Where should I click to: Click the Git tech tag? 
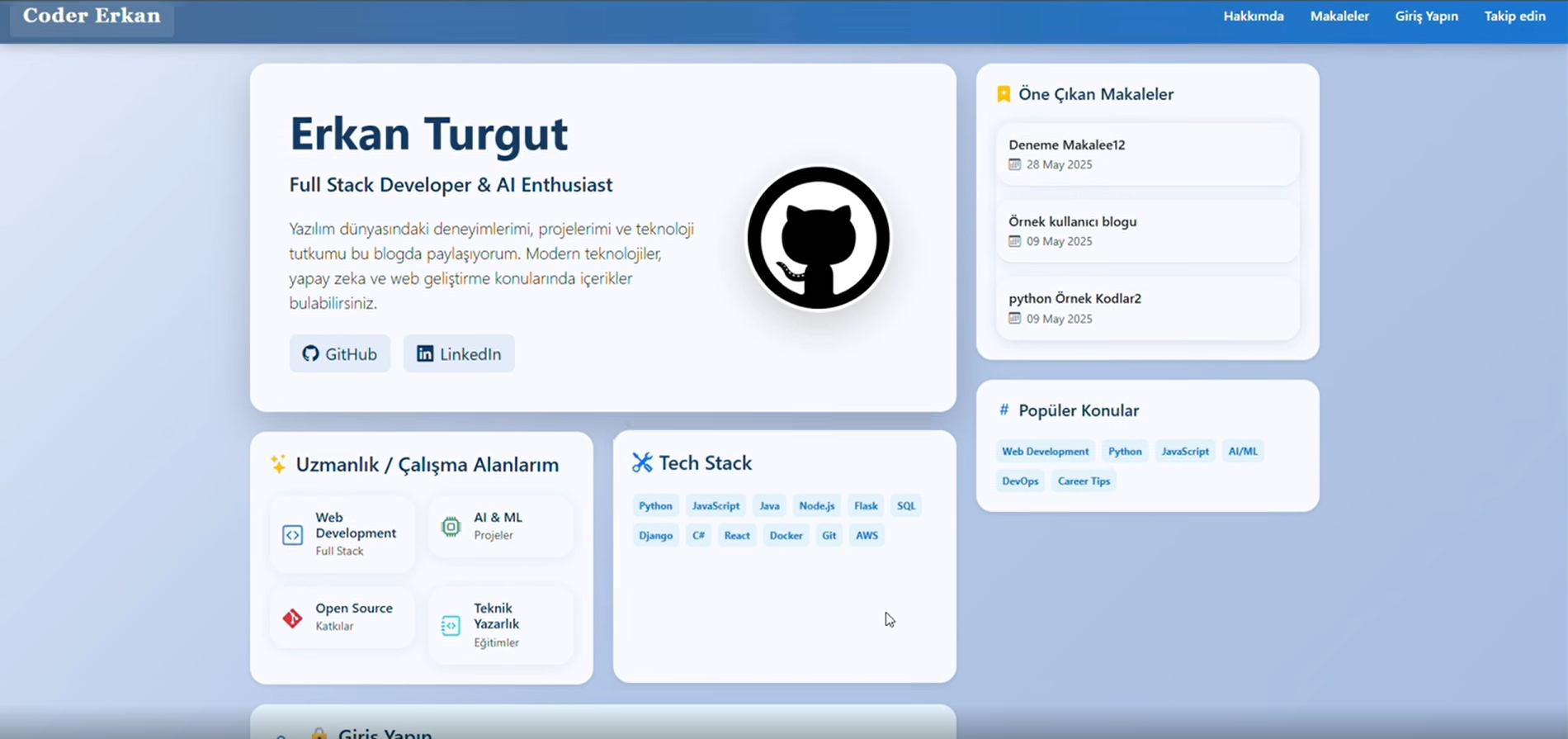click(x=829, y=535)
